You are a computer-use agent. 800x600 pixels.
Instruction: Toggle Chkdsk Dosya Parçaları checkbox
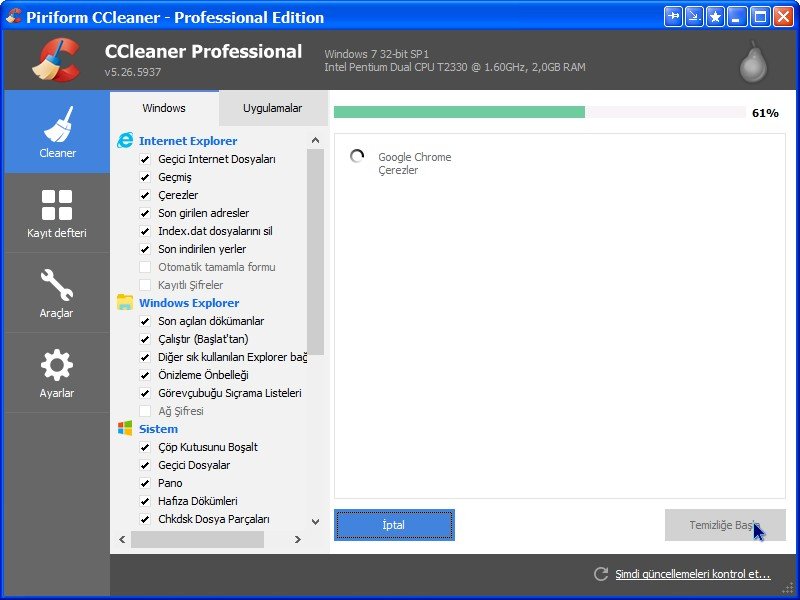(x=145, y=519)
